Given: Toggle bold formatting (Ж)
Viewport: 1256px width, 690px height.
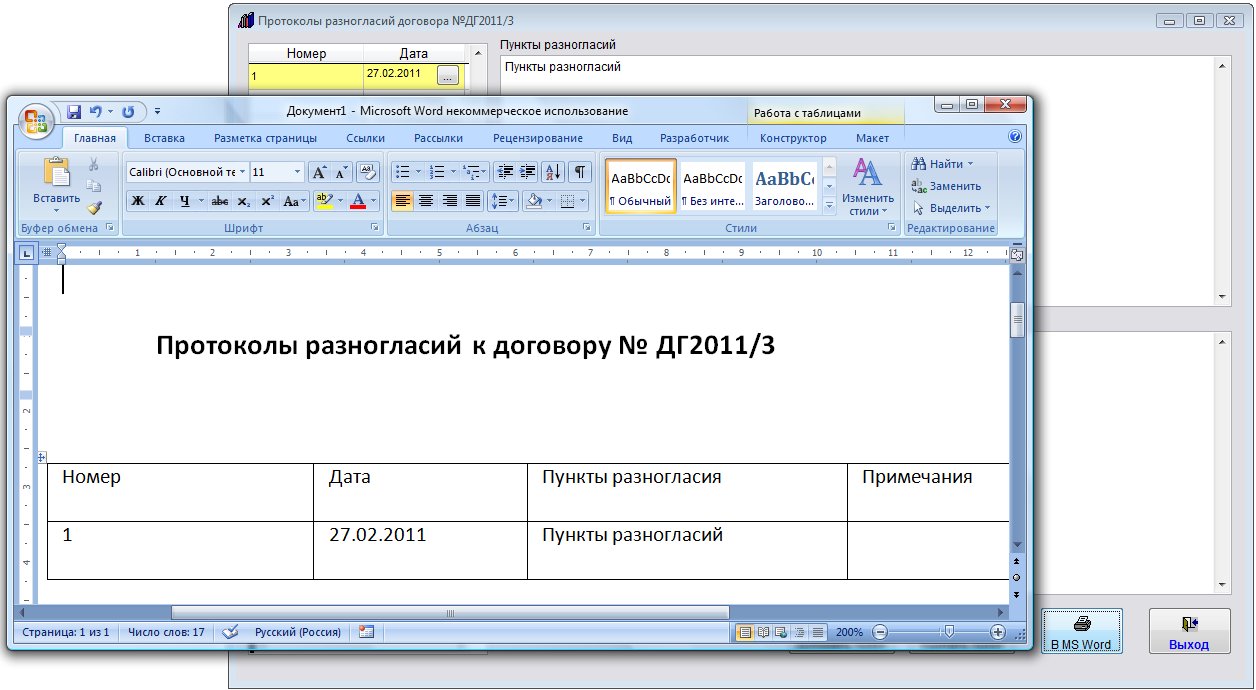Looking at the screenshot, I should tap(138, 201).
